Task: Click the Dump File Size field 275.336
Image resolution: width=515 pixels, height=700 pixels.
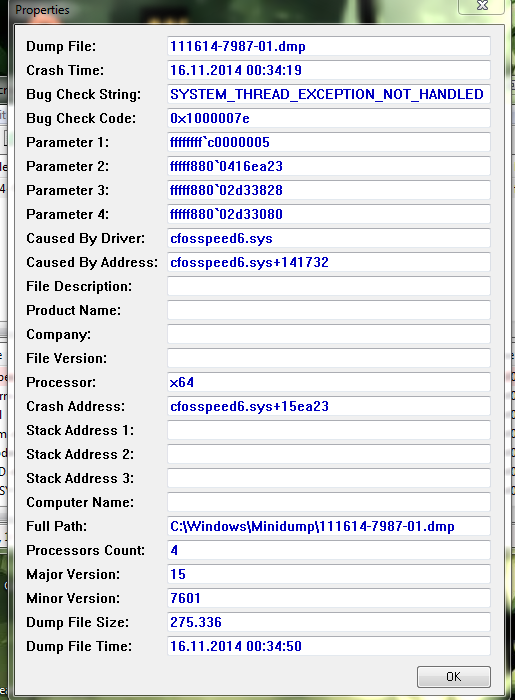Action: [x=329, y=622]
